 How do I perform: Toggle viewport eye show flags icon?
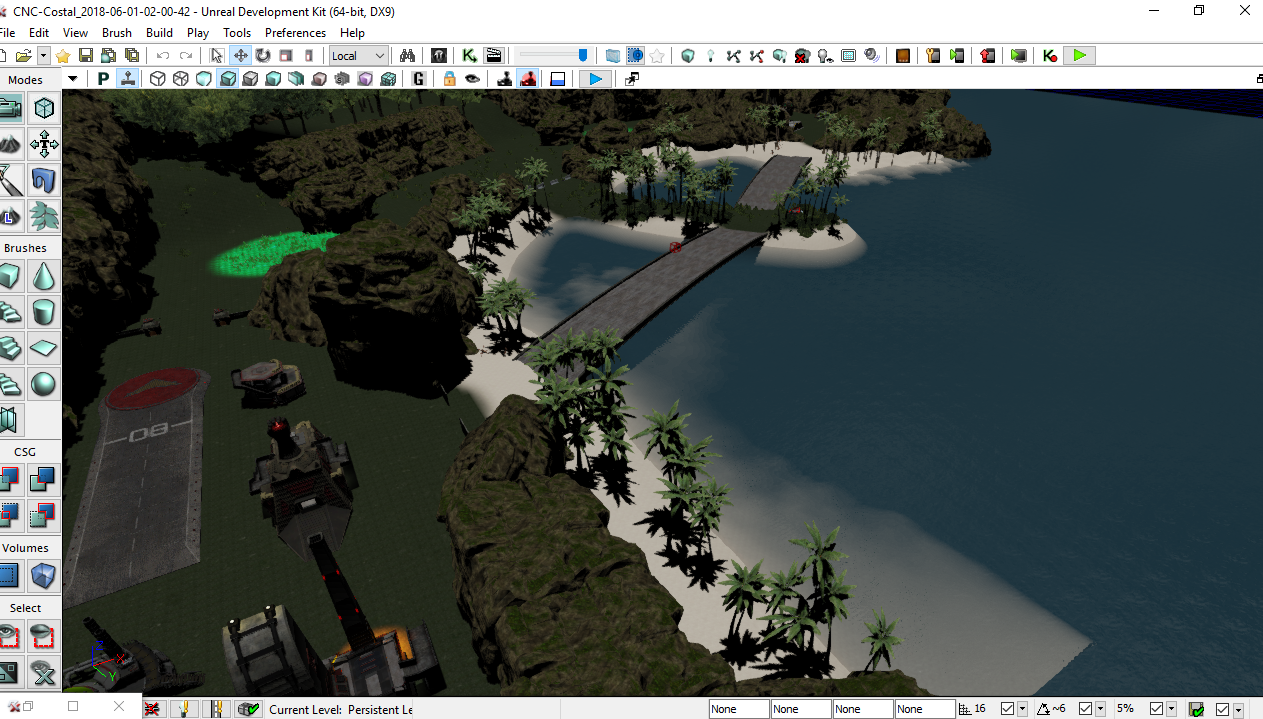tap(472, 79)
